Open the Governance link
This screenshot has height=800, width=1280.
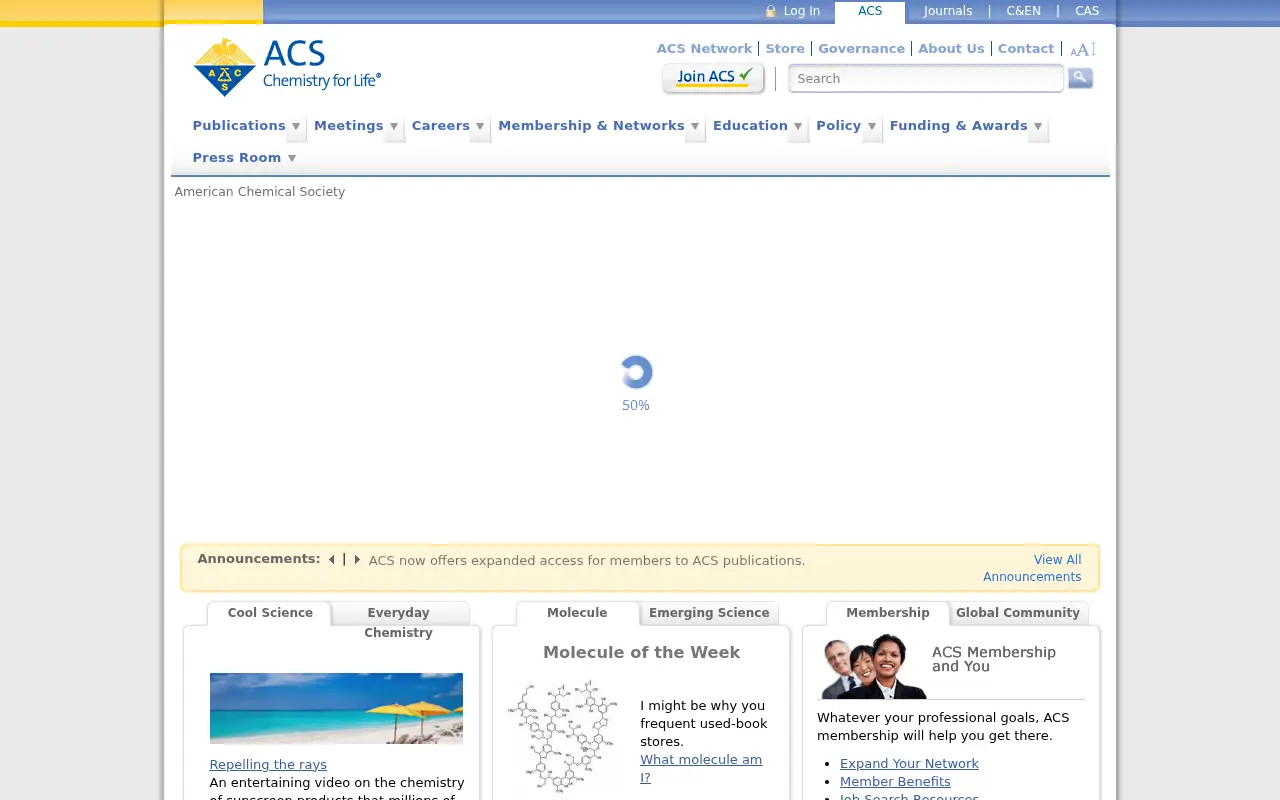tap(861, 48)
